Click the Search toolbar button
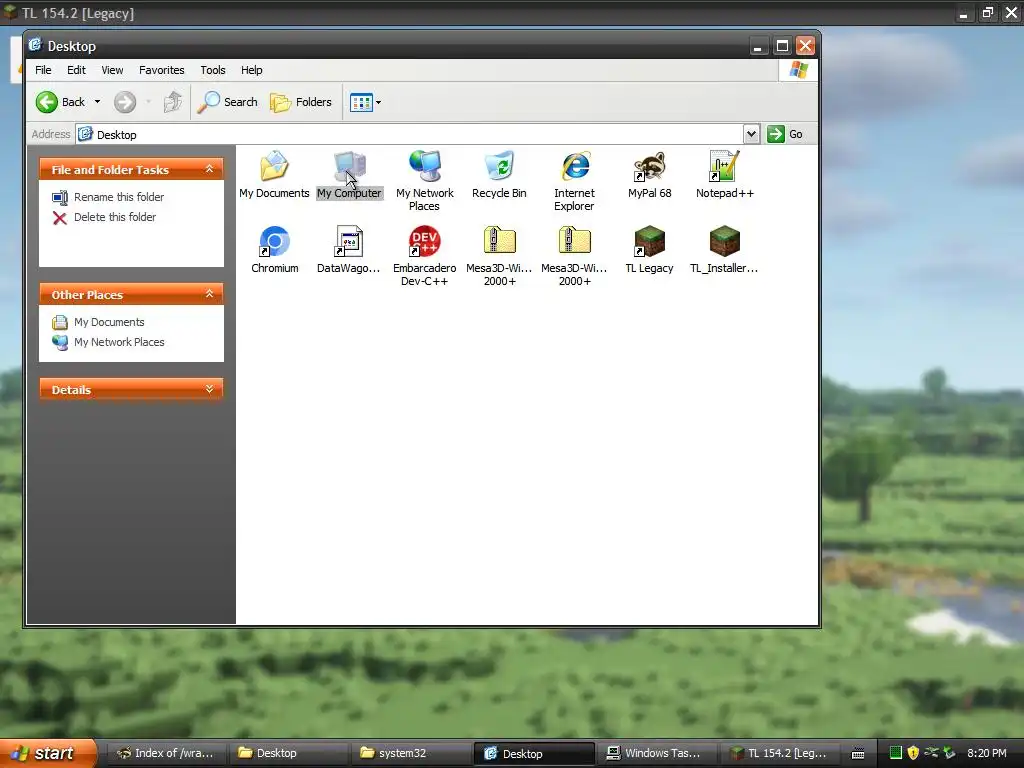1024x768 pixels. 227,102
